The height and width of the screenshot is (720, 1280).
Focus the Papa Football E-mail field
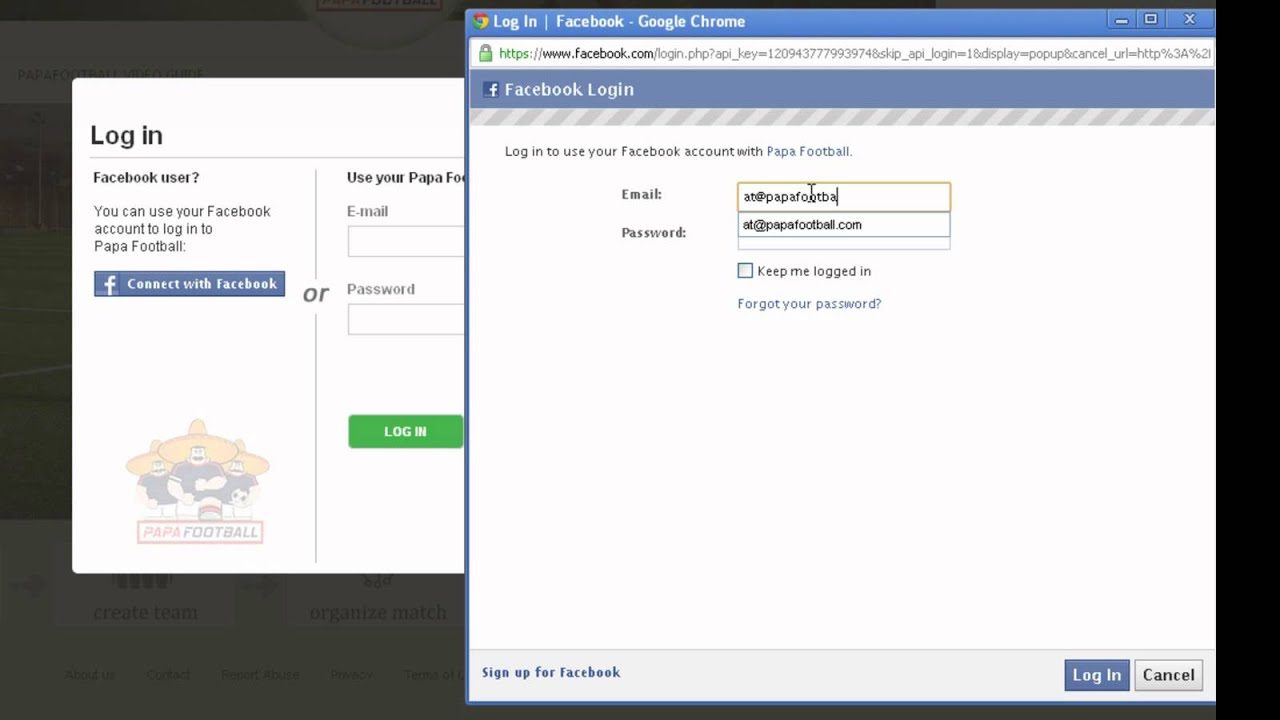coord(406,241)
